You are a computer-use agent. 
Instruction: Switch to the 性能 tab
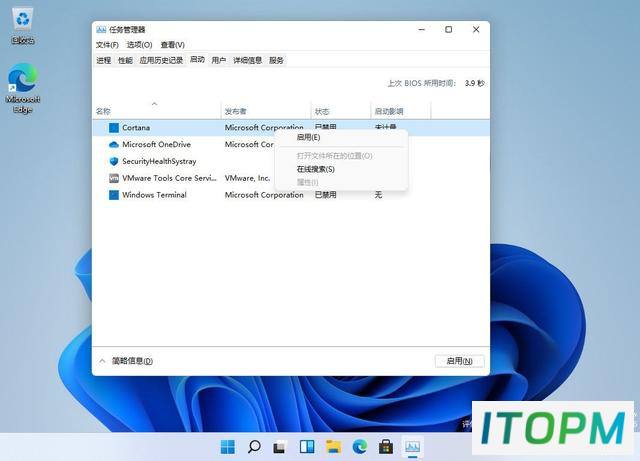pos(125,60)
